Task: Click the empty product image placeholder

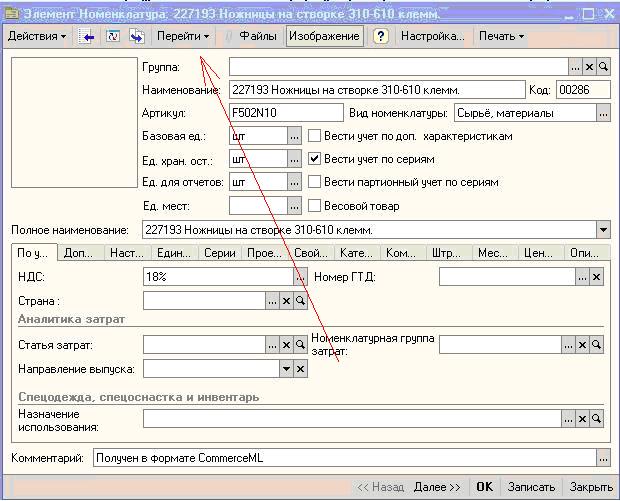Action: [72, 122]
